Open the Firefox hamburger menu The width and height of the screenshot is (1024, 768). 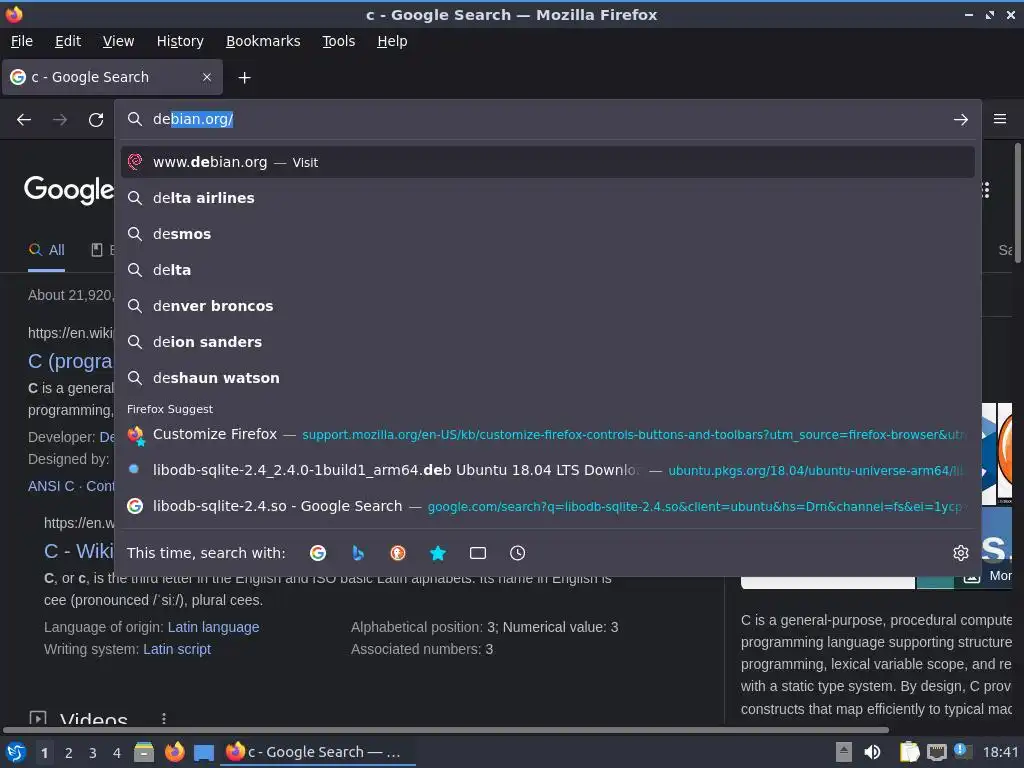pos(999,119)
